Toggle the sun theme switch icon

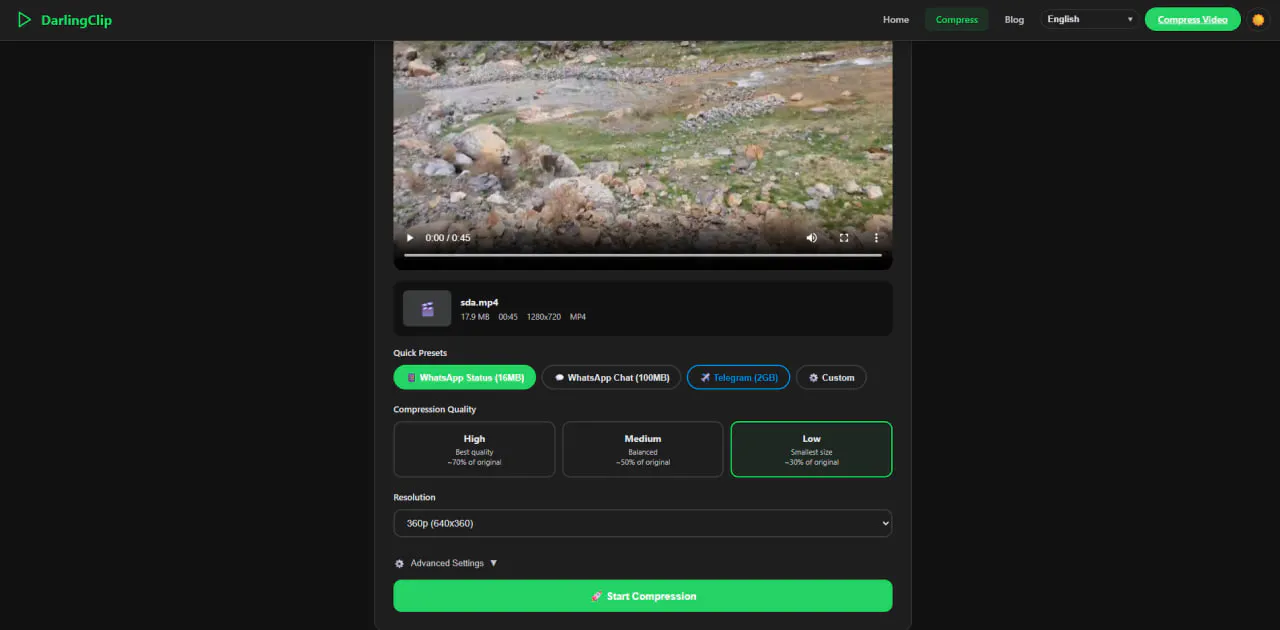click(1258, 20)
